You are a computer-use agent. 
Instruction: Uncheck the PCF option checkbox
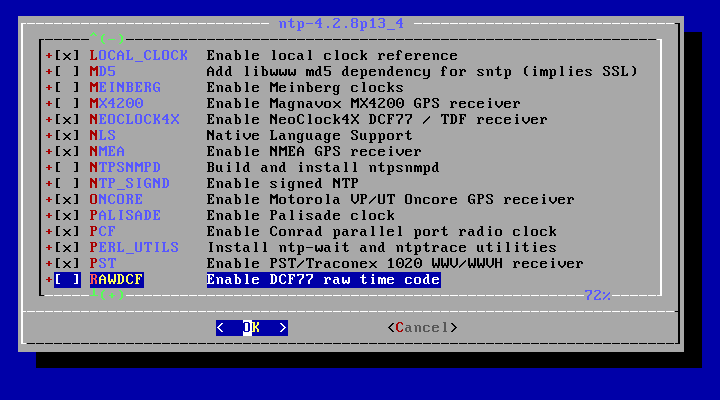pos(68,231)
